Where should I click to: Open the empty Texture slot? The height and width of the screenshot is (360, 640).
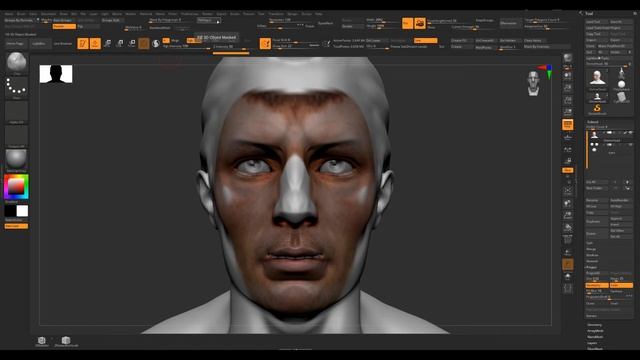[x=16, y=136]
